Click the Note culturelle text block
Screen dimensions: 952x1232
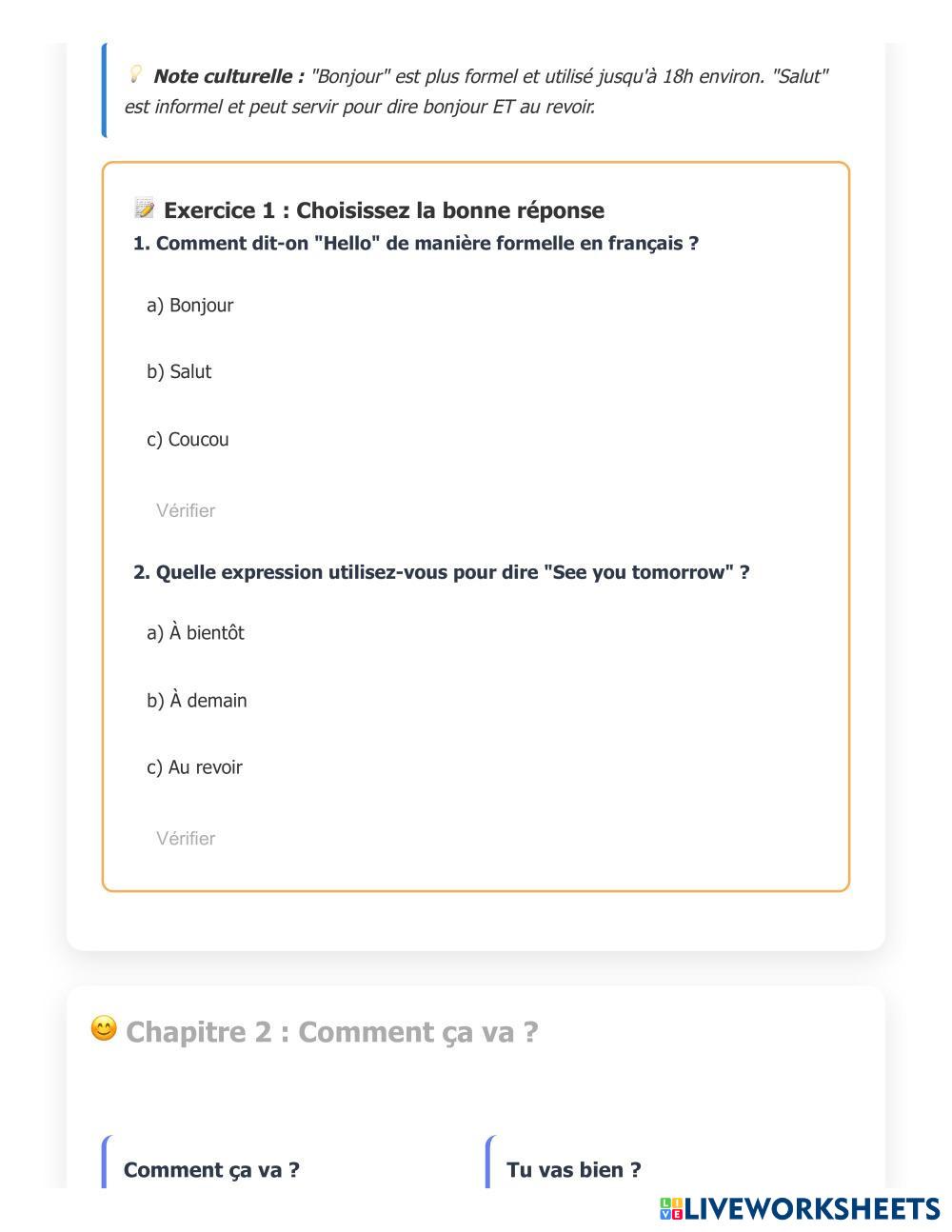[x=476, y=91]
